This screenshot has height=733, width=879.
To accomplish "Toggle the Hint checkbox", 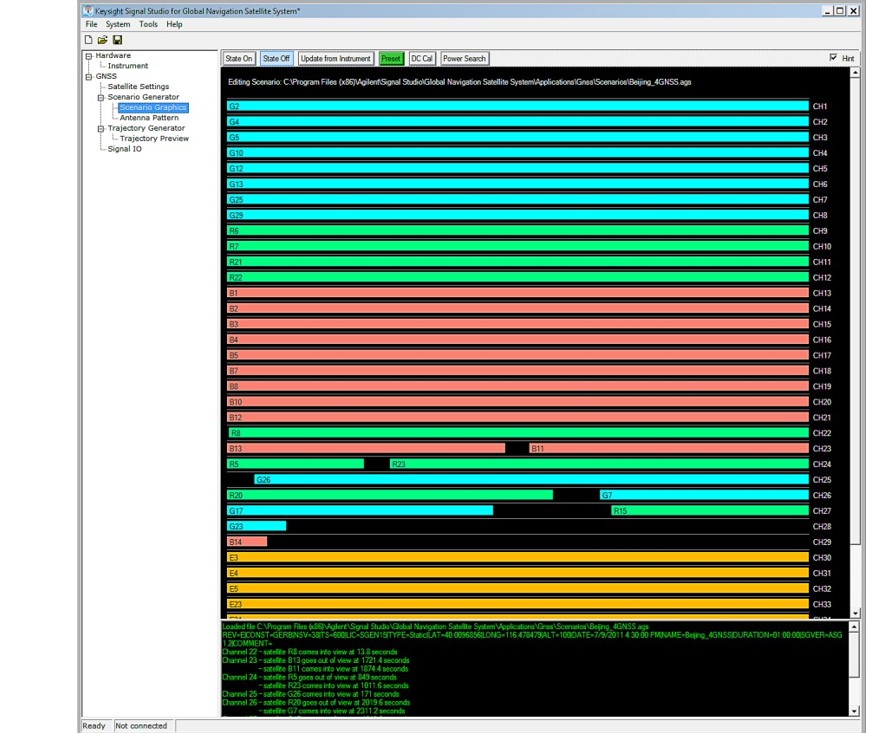I will [834, 58].
